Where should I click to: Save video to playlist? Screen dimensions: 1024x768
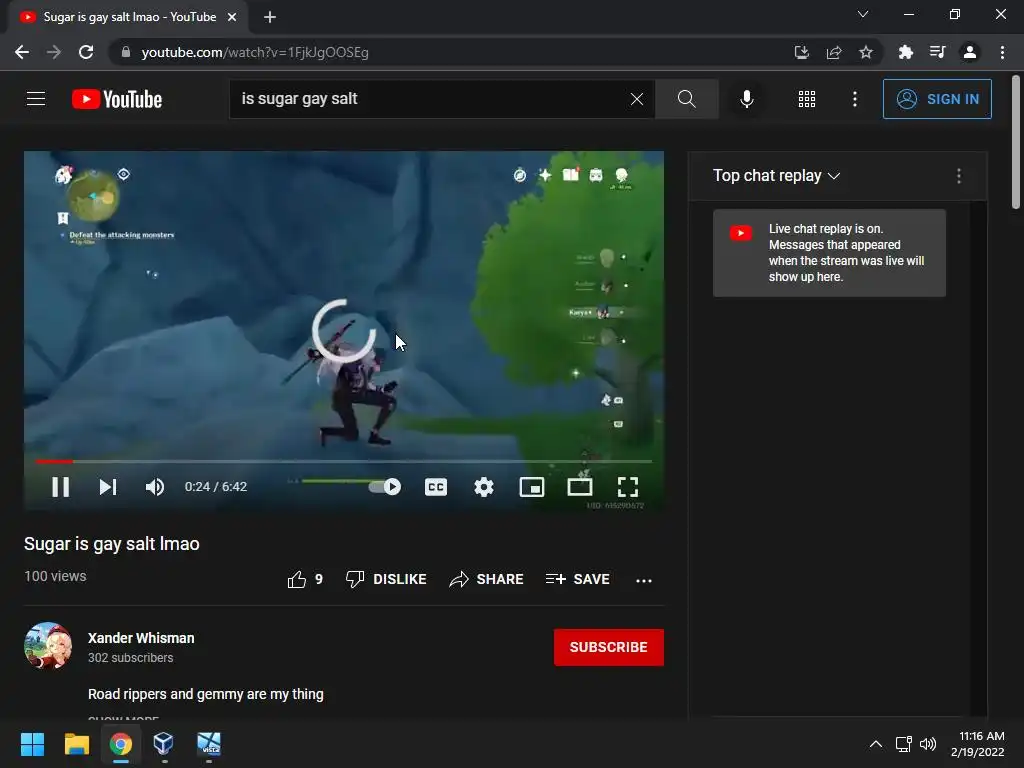(x=577, y=579)
